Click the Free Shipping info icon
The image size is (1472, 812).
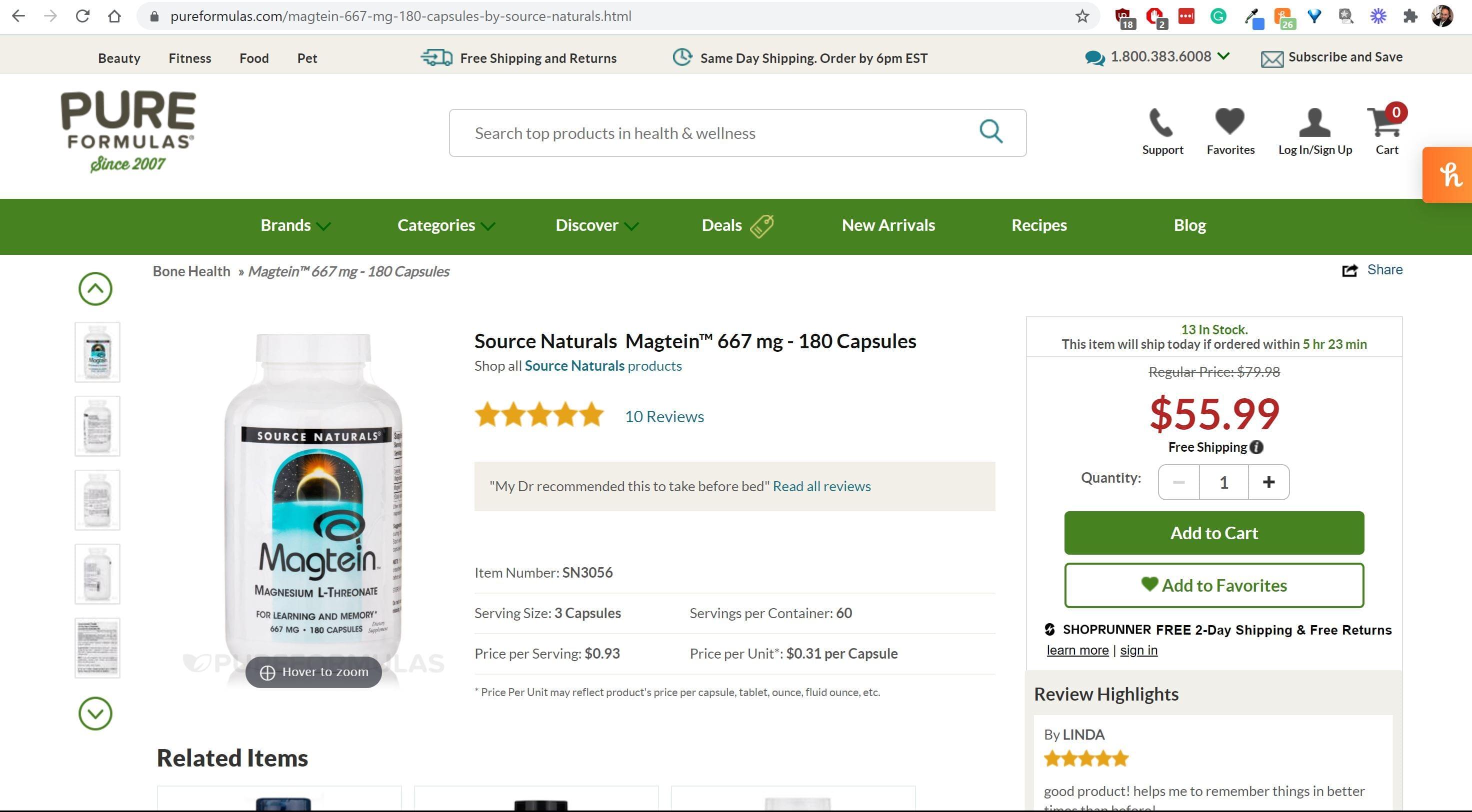click(1256, 447)
